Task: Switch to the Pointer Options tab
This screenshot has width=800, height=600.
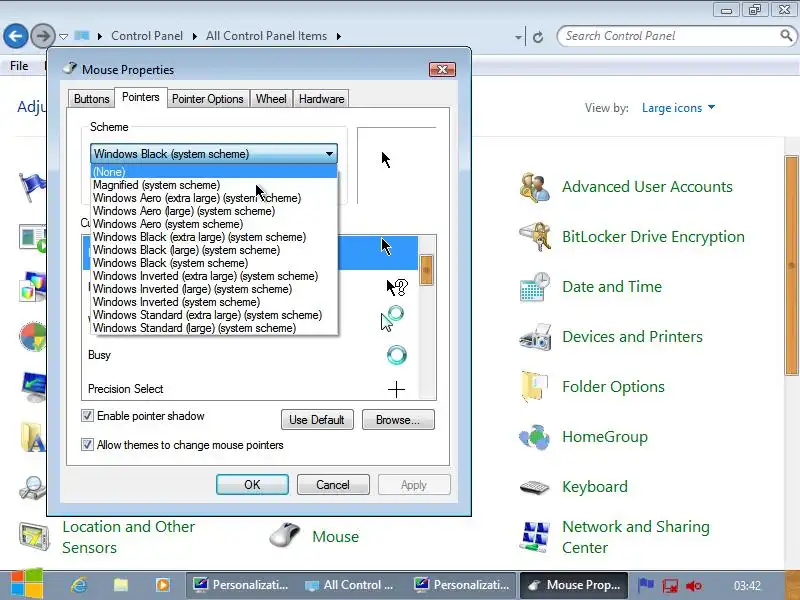Action: 208,99
